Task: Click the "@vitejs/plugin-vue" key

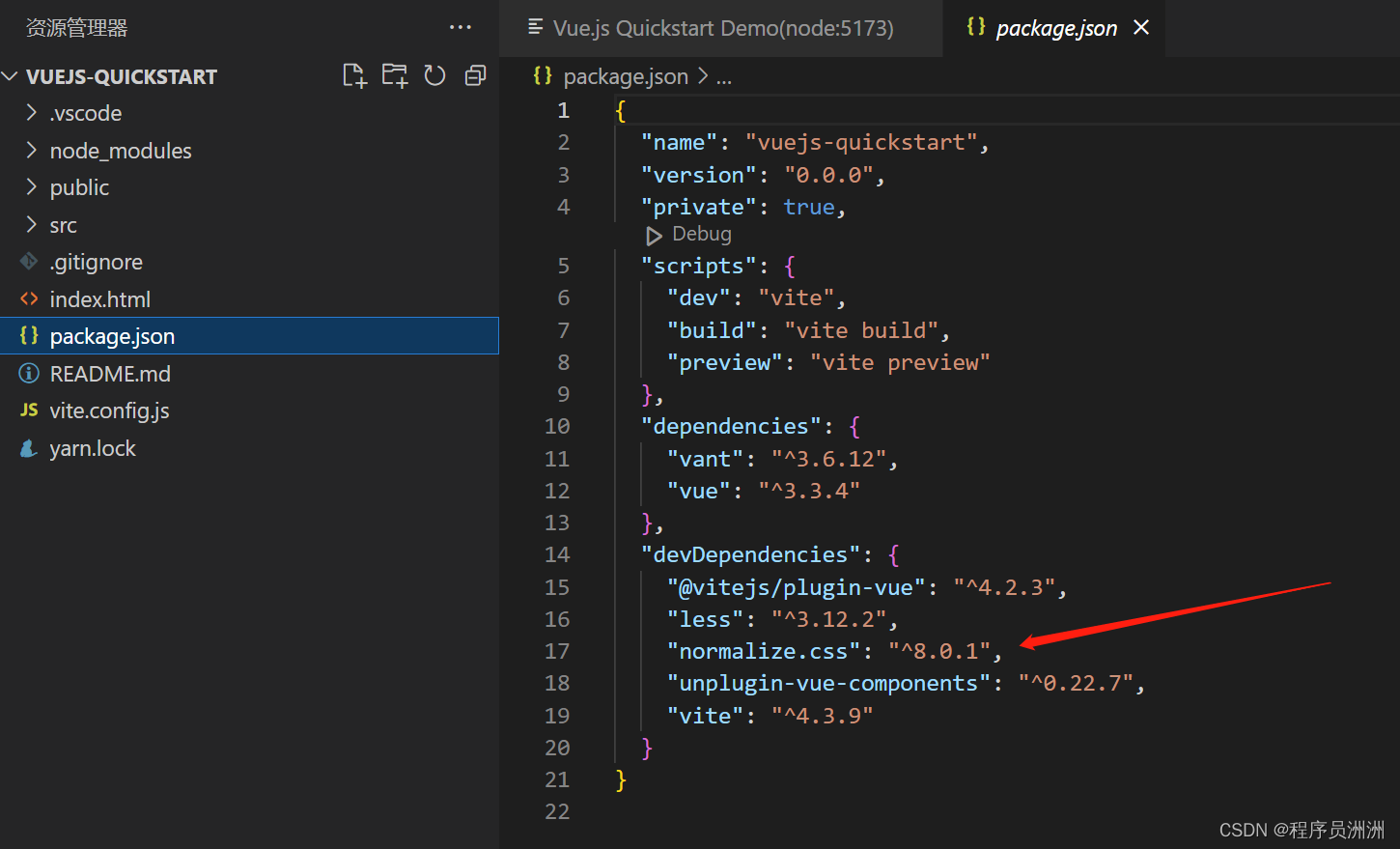Action: tap(796, 587)
